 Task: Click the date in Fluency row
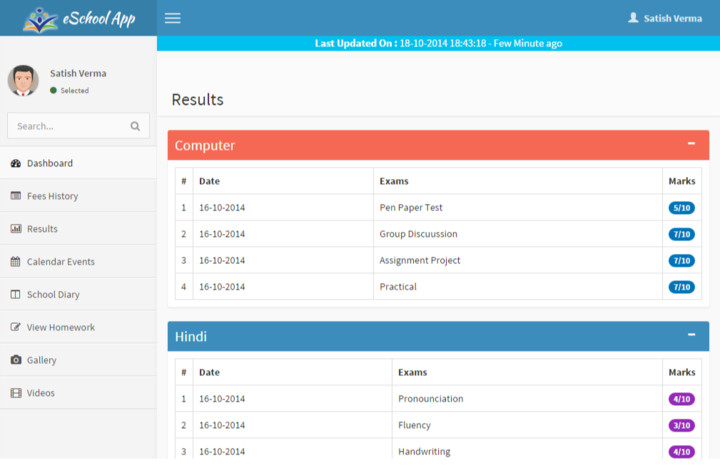point(222,425)
